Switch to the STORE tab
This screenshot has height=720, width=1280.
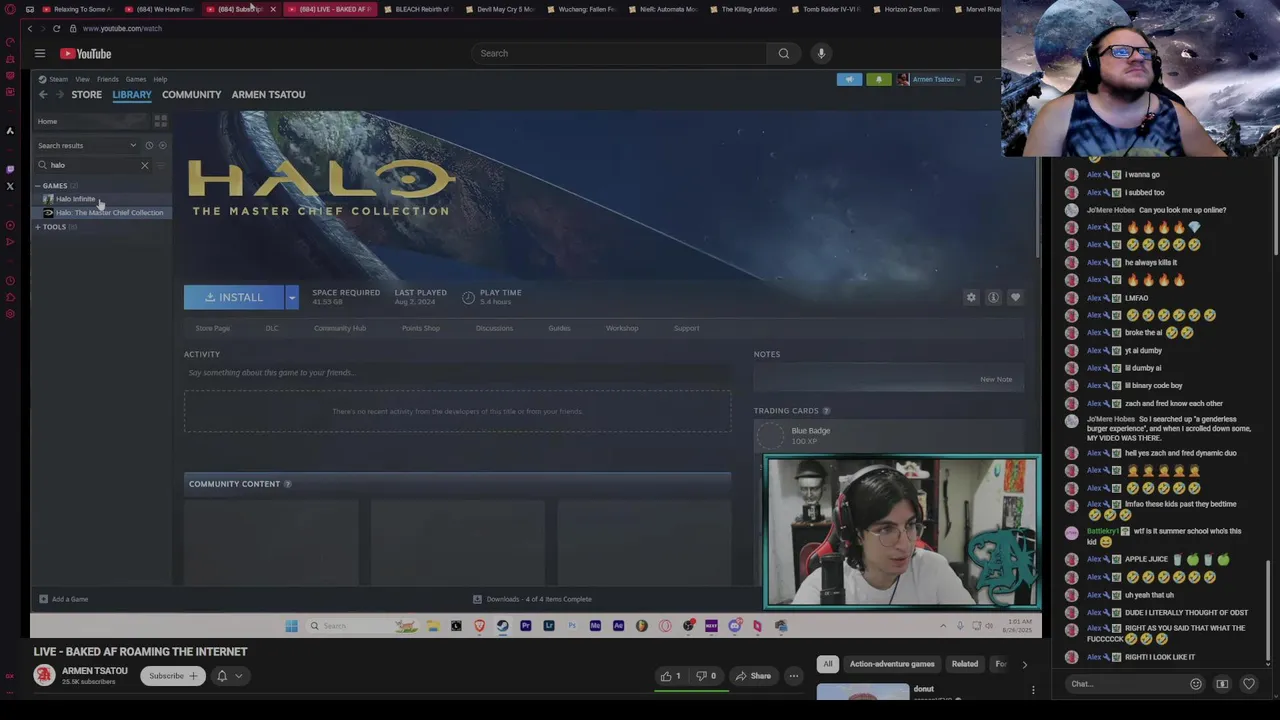(86, 94)
